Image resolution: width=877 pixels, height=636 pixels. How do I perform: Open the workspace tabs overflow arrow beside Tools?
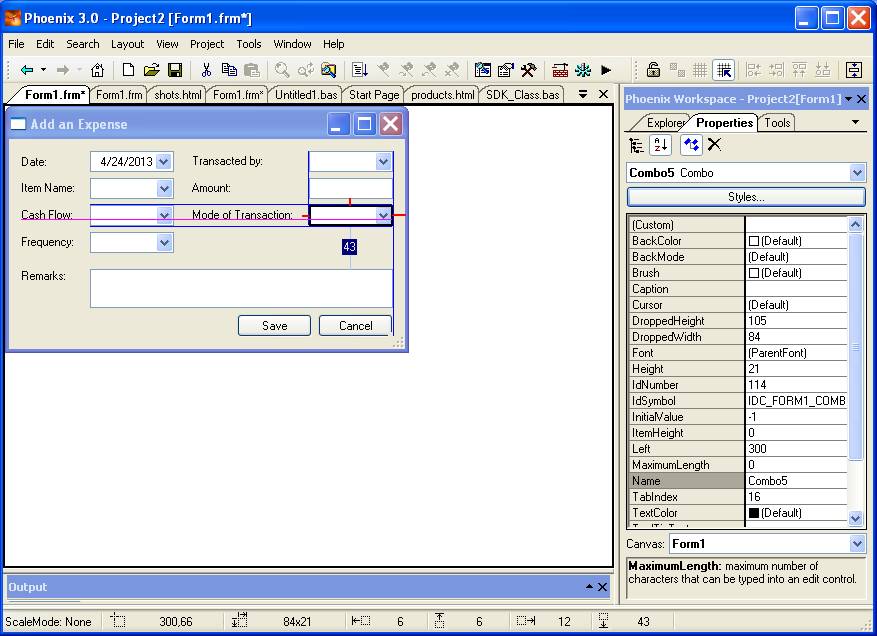pyautogui.click(x=855, y=122)
